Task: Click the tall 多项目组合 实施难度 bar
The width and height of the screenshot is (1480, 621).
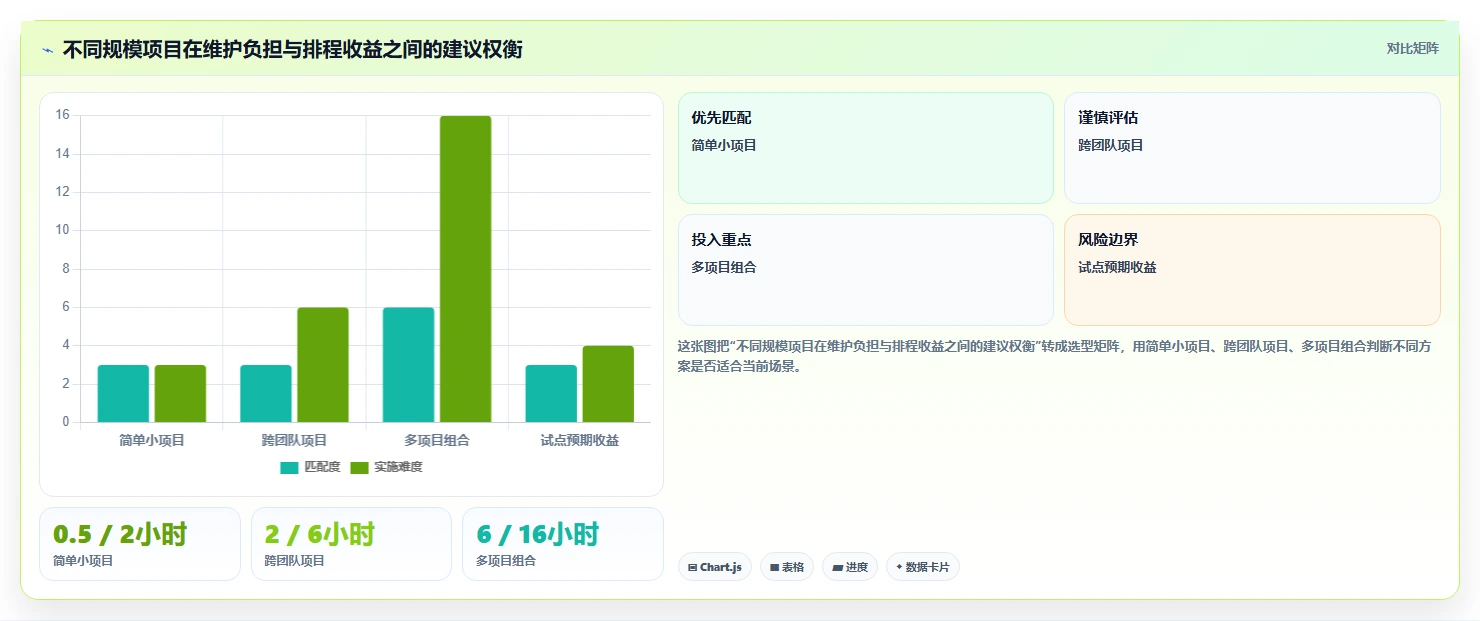Action: [465, 269]
